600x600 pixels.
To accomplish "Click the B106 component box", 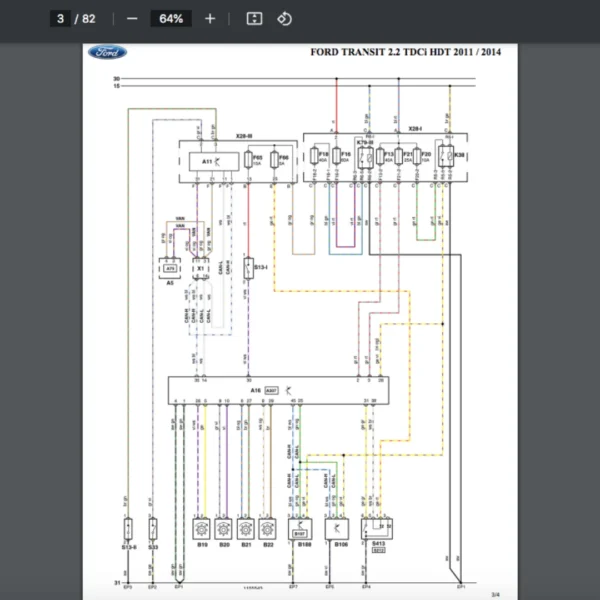I will tap(339, 528).
